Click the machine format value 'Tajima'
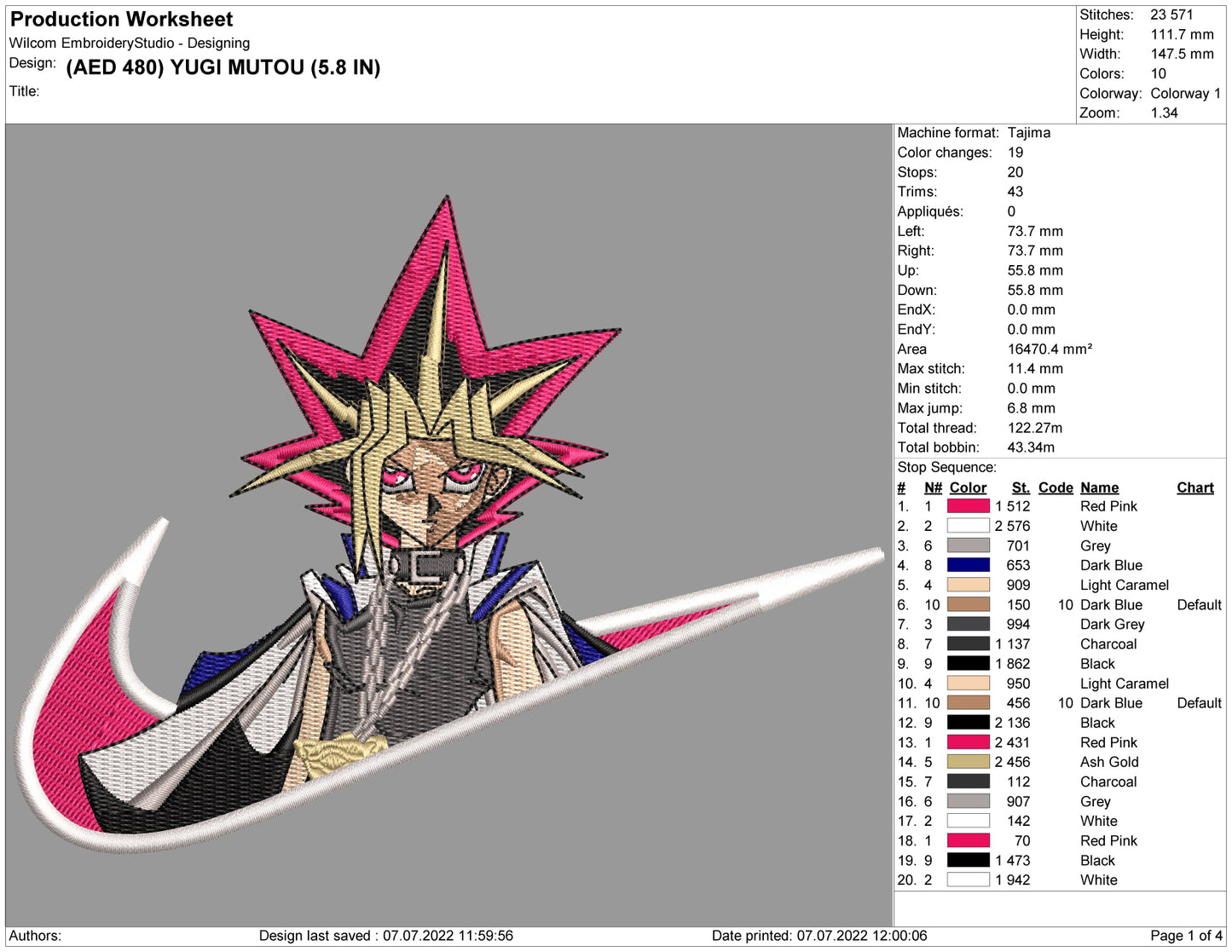 1028,132
